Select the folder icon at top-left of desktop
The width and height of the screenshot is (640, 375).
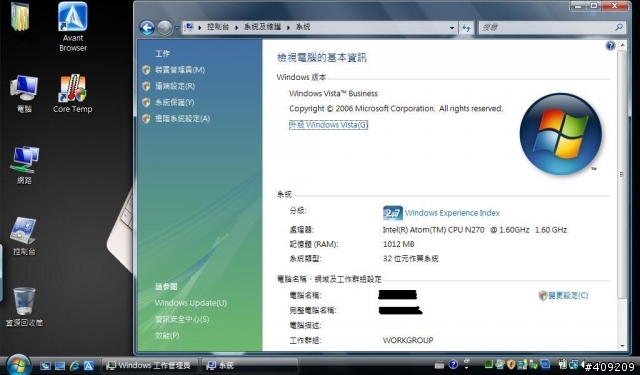[x=20, y=16]
